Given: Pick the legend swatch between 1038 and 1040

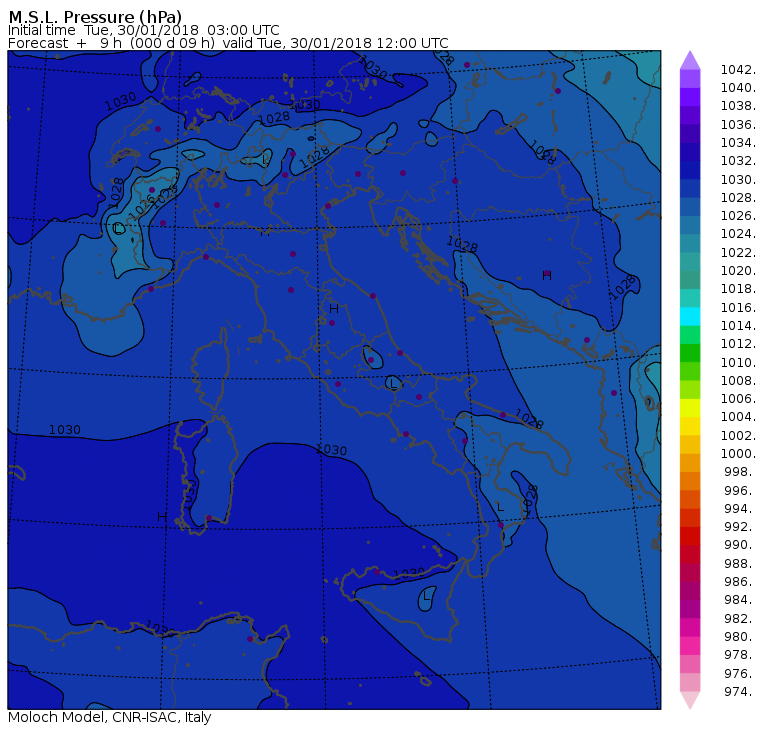Looking at the screenshot, I should (690, 97).
